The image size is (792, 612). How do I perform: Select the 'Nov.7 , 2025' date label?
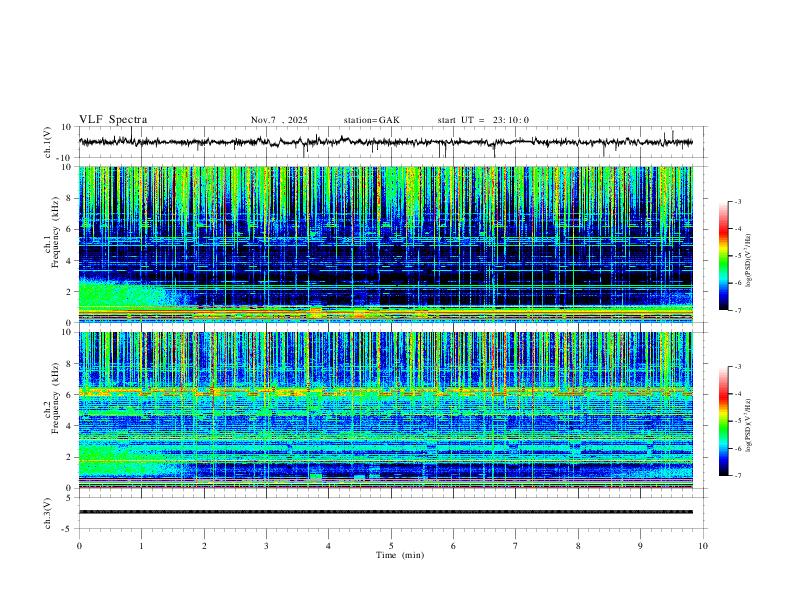click(279, 120)
